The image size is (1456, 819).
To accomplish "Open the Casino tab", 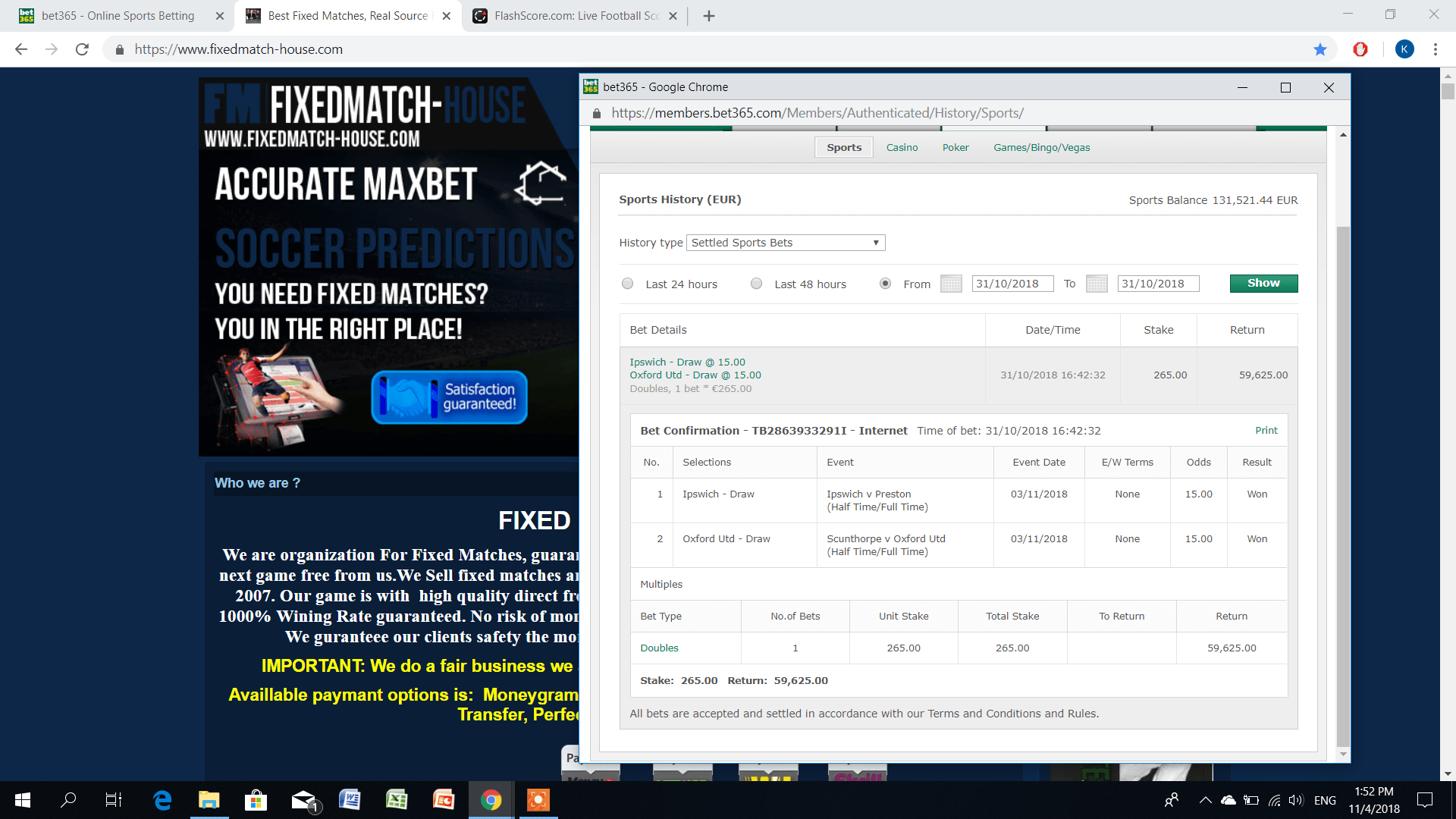I will pyautogui.click(x=902, y=147).
